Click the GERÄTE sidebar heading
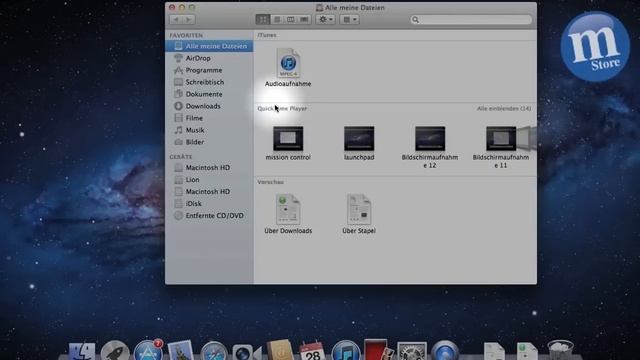640x360 pixels. (181, 157)
